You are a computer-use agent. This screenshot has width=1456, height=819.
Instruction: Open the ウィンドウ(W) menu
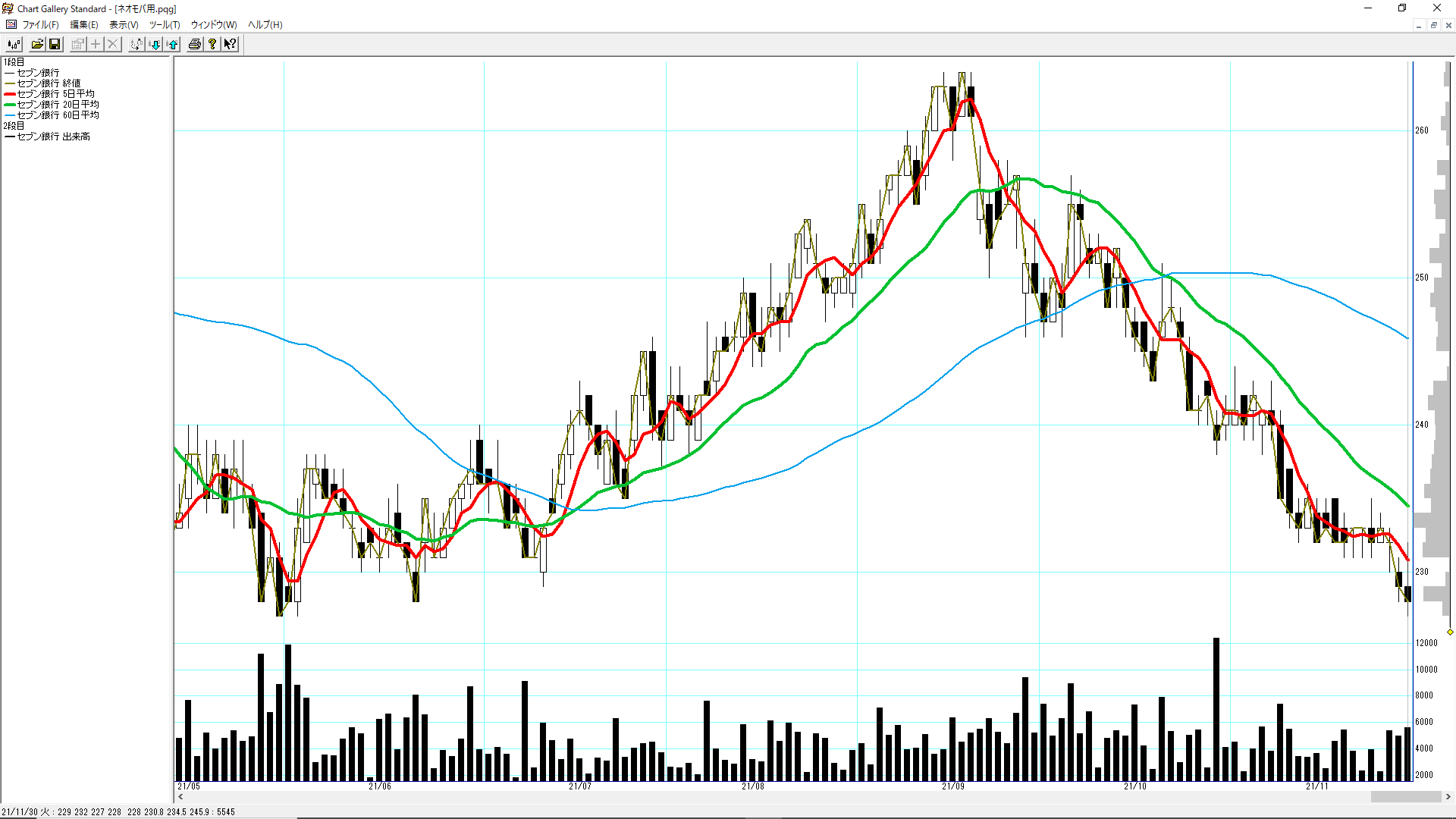tap(214, 25)
